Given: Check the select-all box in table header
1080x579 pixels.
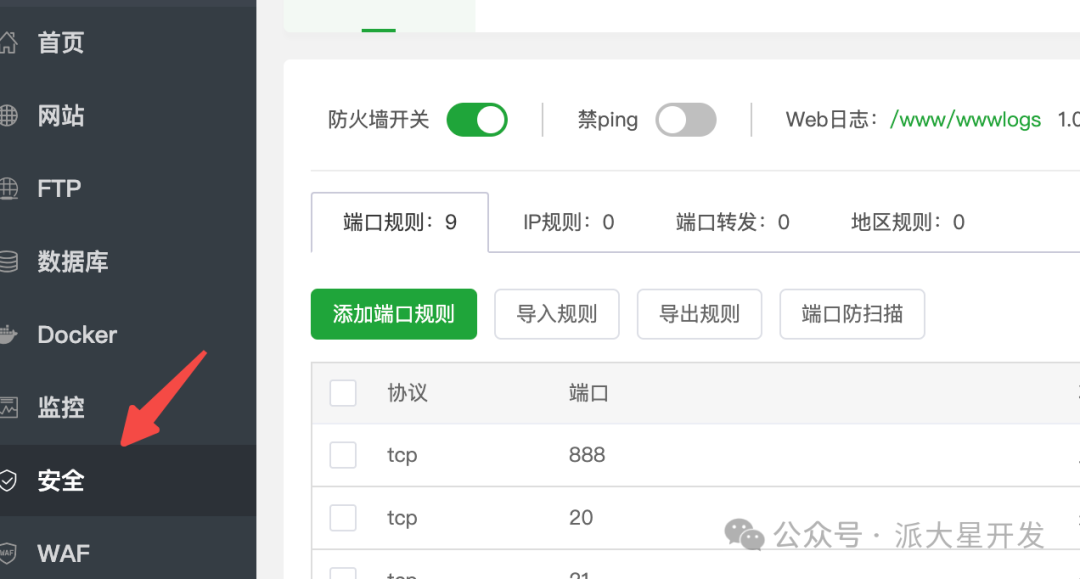Looking at the screenshot, I should click(343, 393).
